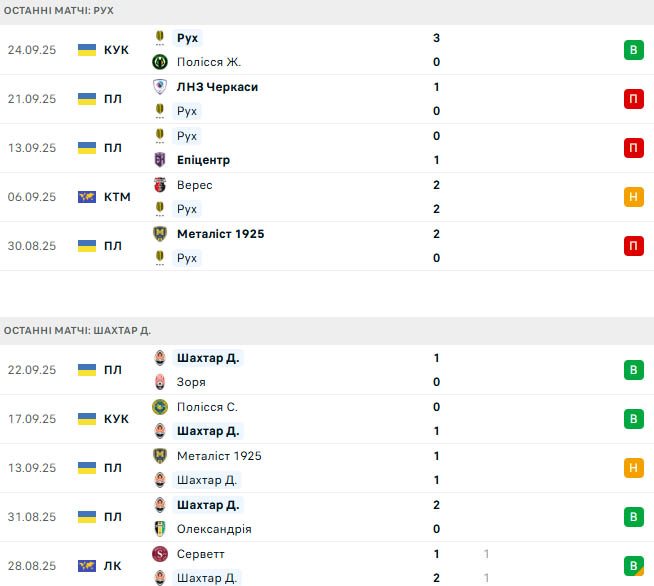This screenshot has height=586, width=654.
Task: Click the Епіцентр team crest
Action: tap(159, 160)
